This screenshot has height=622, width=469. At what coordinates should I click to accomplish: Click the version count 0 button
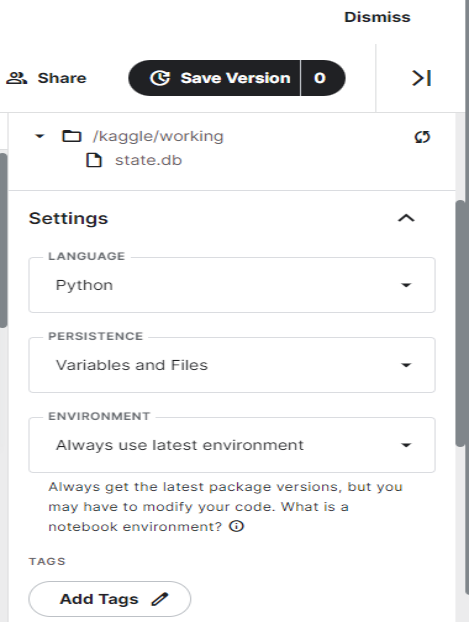coord(323,78)
